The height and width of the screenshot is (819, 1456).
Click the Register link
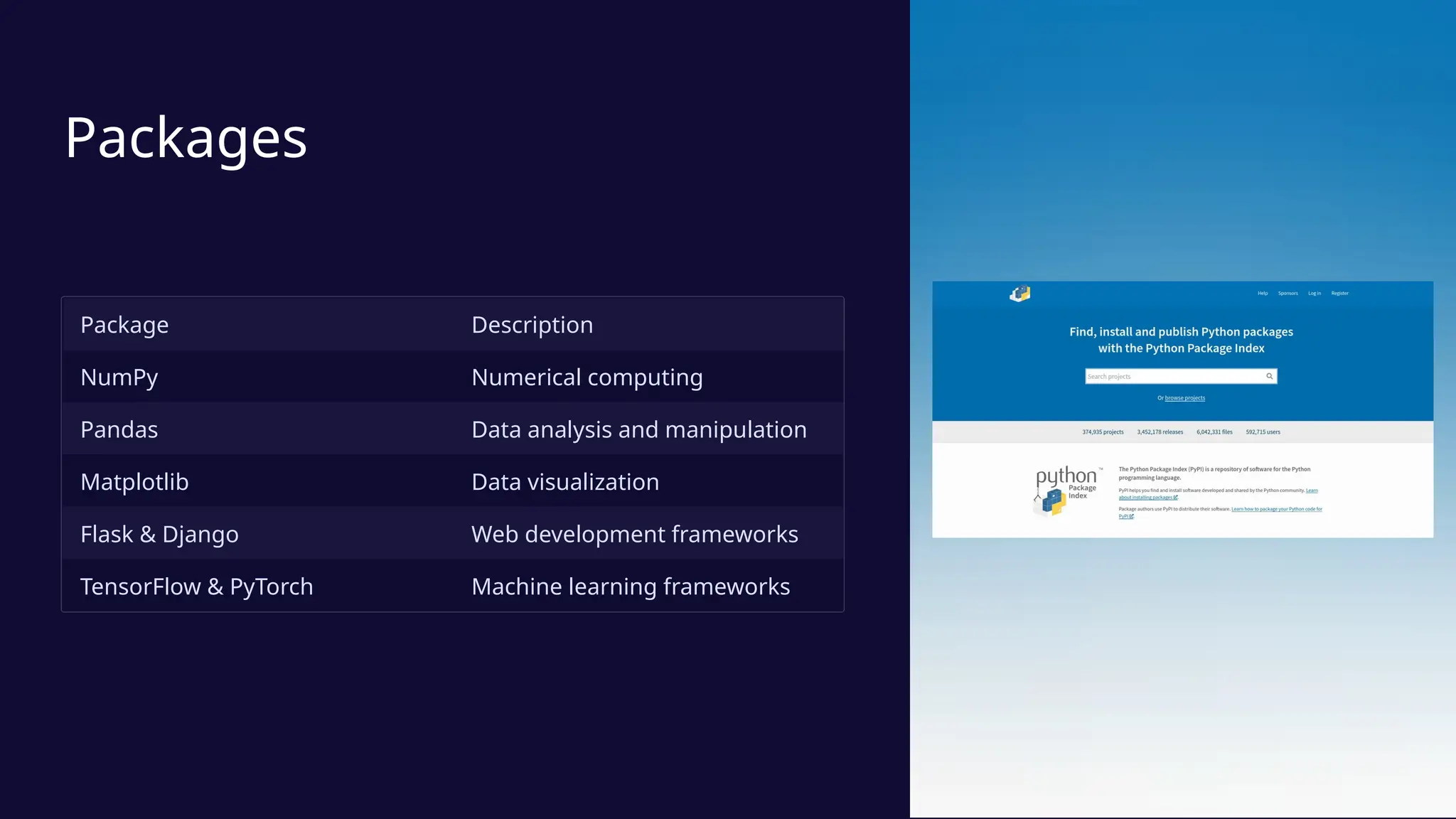(1339, 293)
